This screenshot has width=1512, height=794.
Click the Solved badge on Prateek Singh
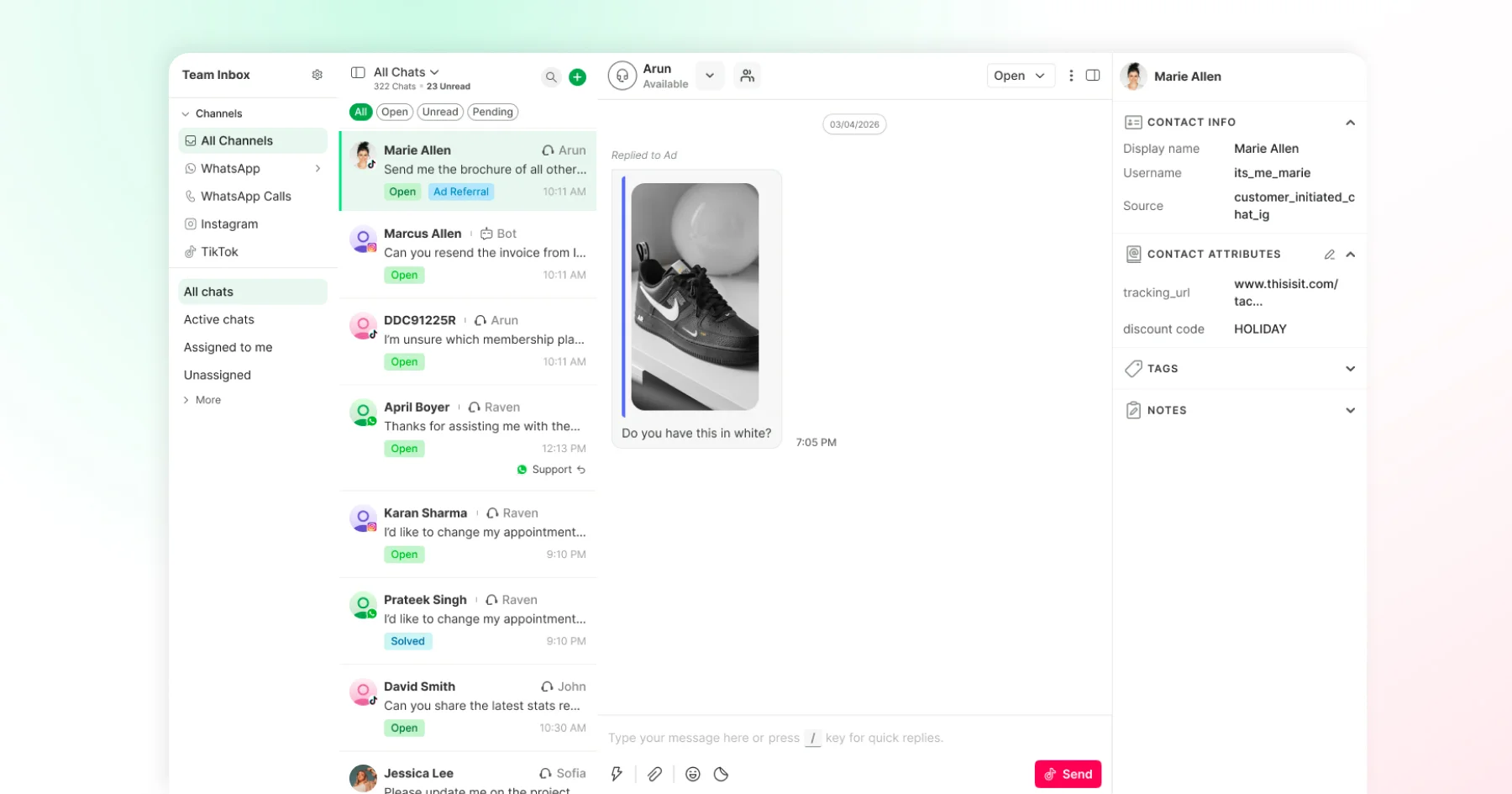[x=407, y=641]
